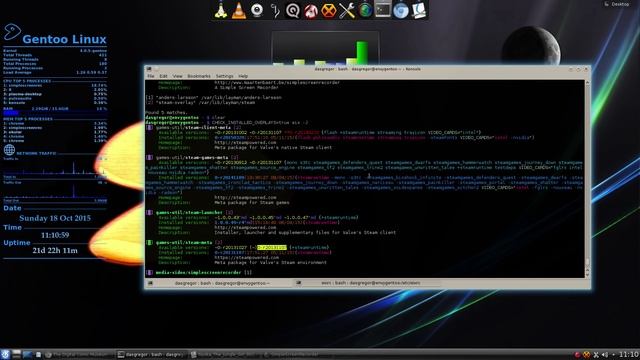Click the network traffic globe icon in the widget
640x360 pixels.
(x=9, y=150)
